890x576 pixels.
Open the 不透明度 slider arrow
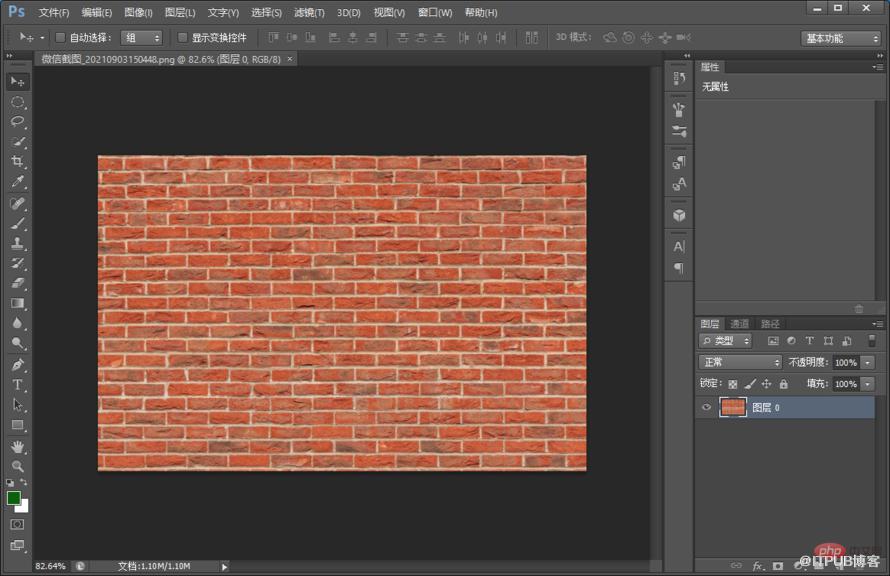pos(867,363)
